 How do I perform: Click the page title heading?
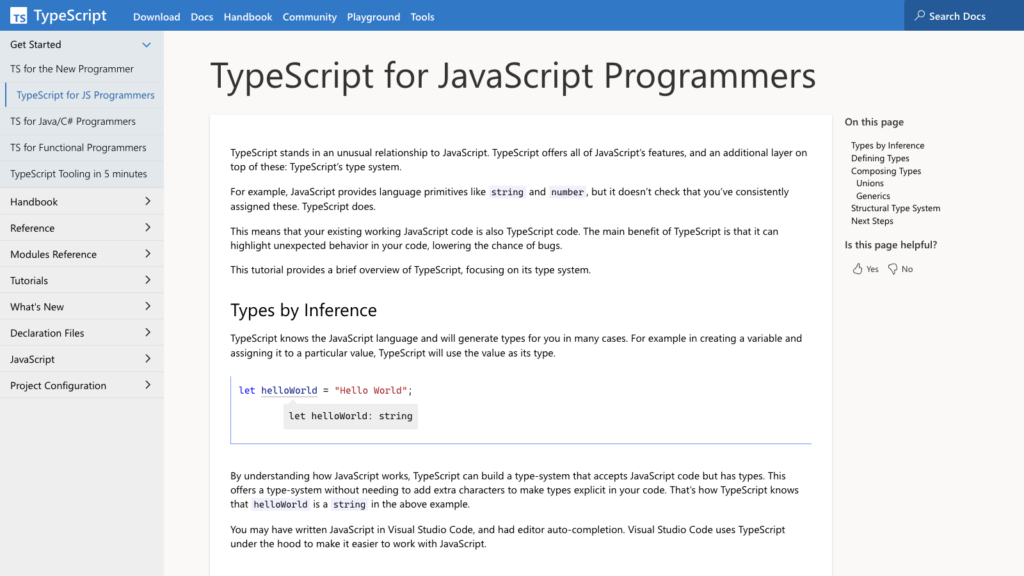coord(513,75)
